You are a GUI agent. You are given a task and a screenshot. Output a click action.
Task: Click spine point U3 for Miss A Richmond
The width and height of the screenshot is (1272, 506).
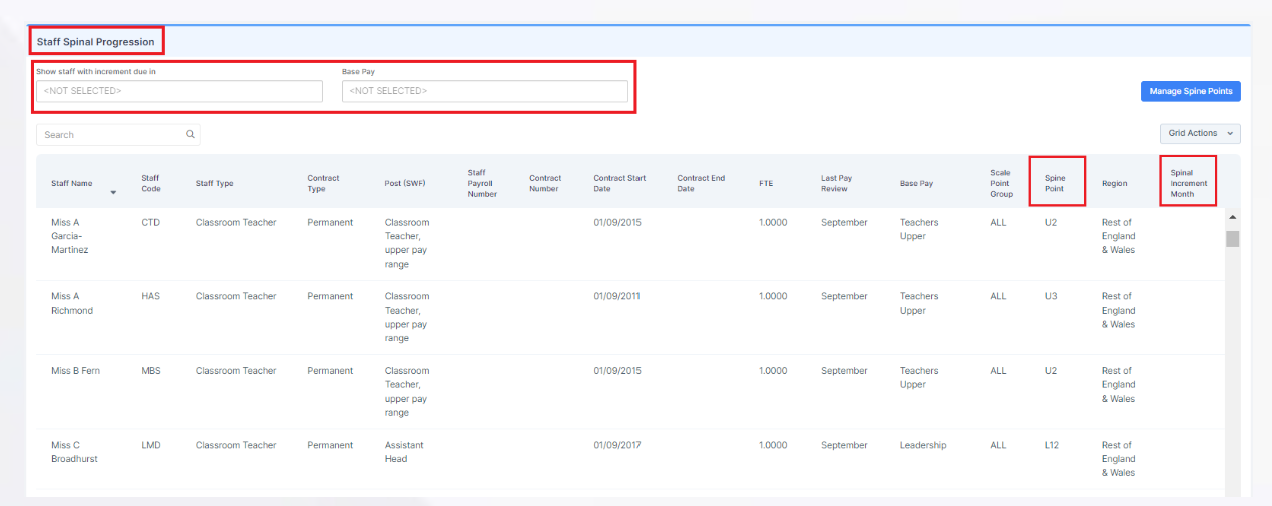pyautogui.click(x=1050, y=296)
